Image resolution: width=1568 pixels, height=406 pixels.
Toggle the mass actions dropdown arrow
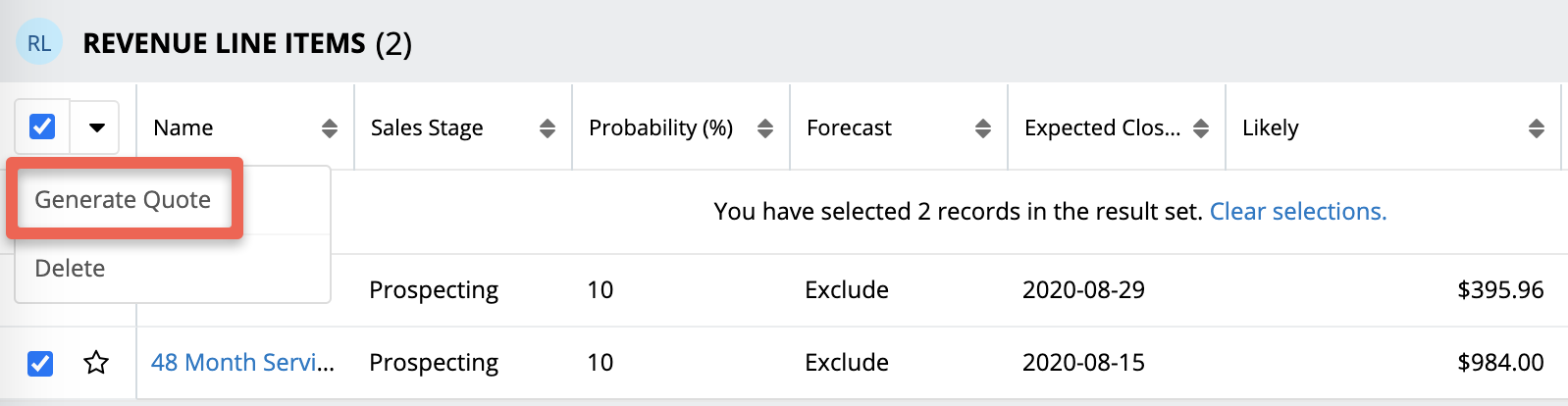tap(96, 127)
